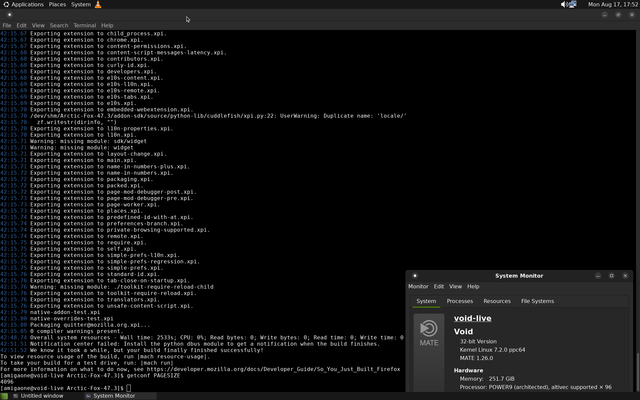Click the '32-bit Version' text
This screenshot has height=400, width=640.
pyautogui.click(x=478, y=341)
